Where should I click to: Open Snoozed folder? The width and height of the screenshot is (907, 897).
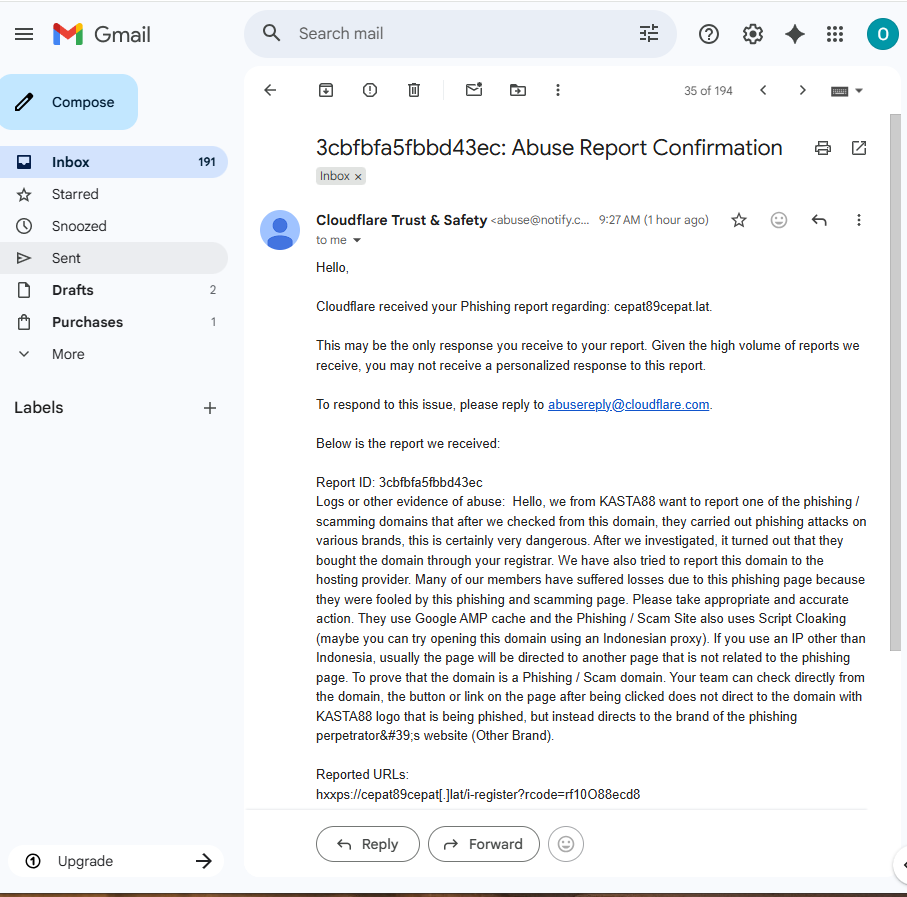coord(113,226)
